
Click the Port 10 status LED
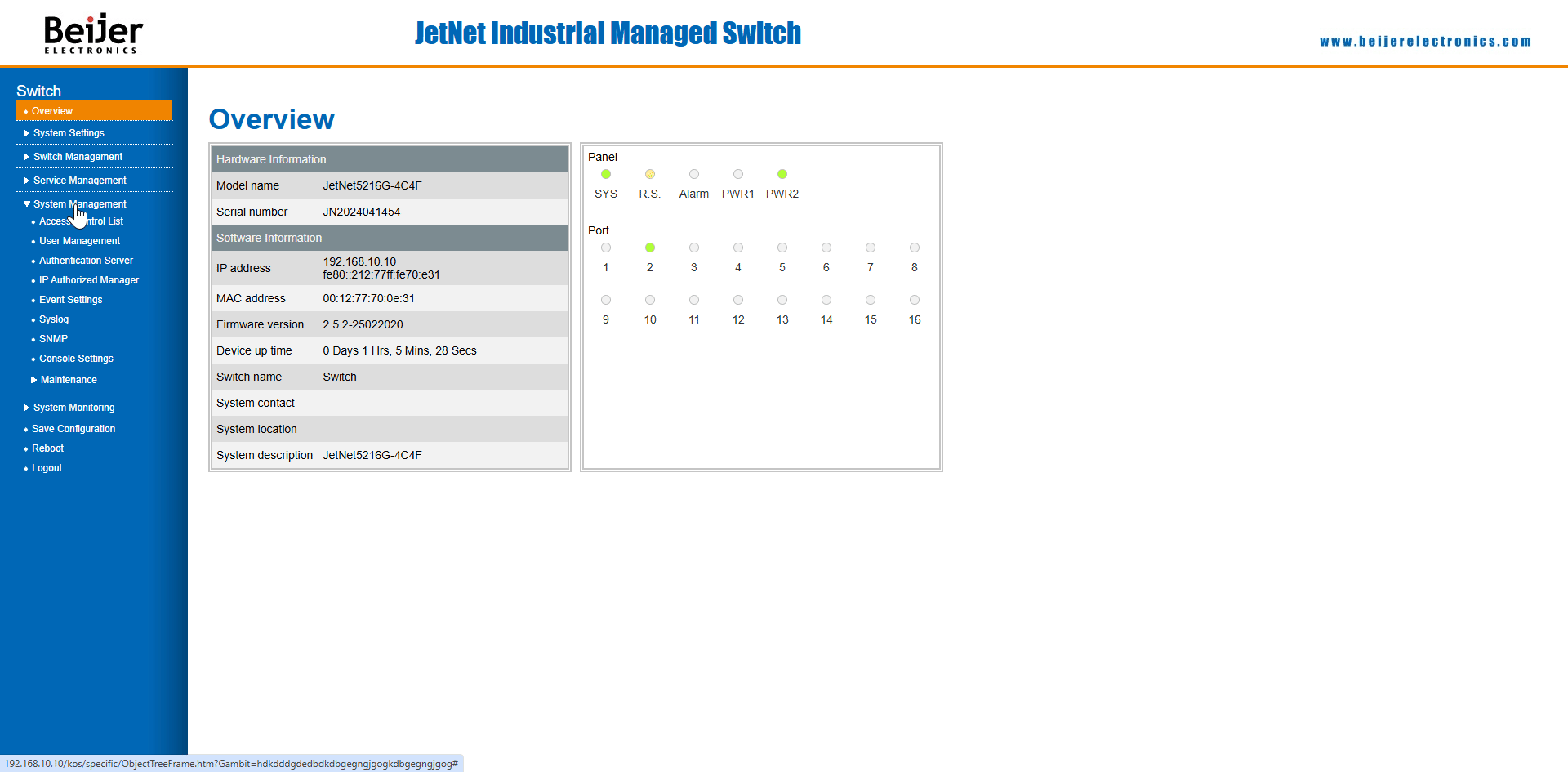pyautogui.click(x=650, y=300)
